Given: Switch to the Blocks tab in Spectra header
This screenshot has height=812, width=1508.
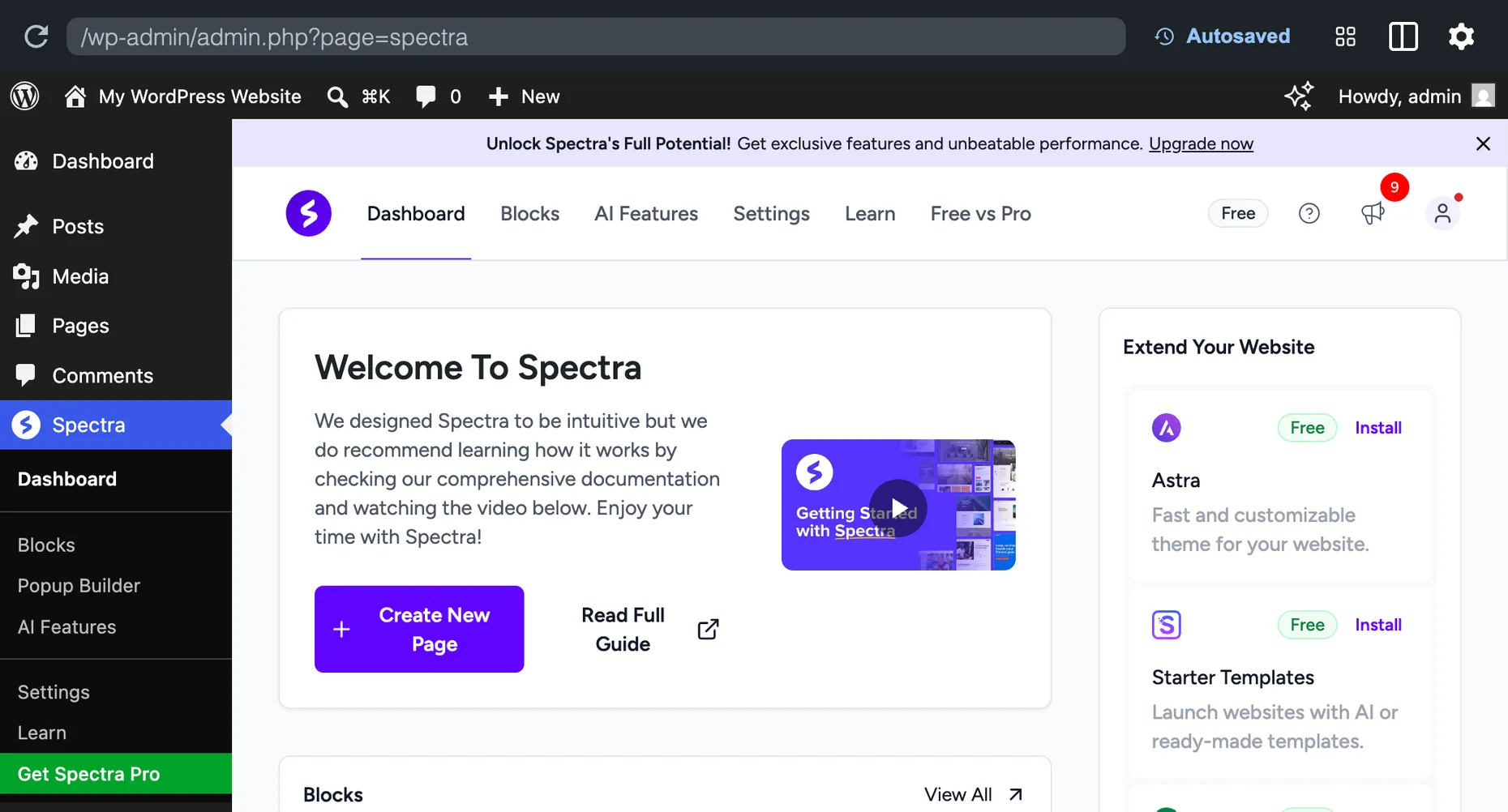Looking at the screenshot, I should pyautogui.click(x=529, y=214).
